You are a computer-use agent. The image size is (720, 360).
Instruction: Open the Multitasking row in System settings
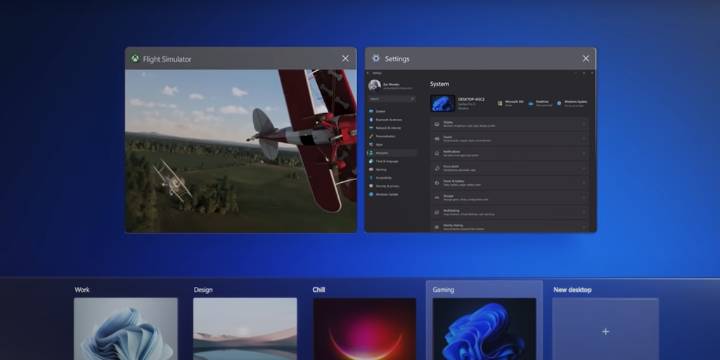click(x=510, y=212)
